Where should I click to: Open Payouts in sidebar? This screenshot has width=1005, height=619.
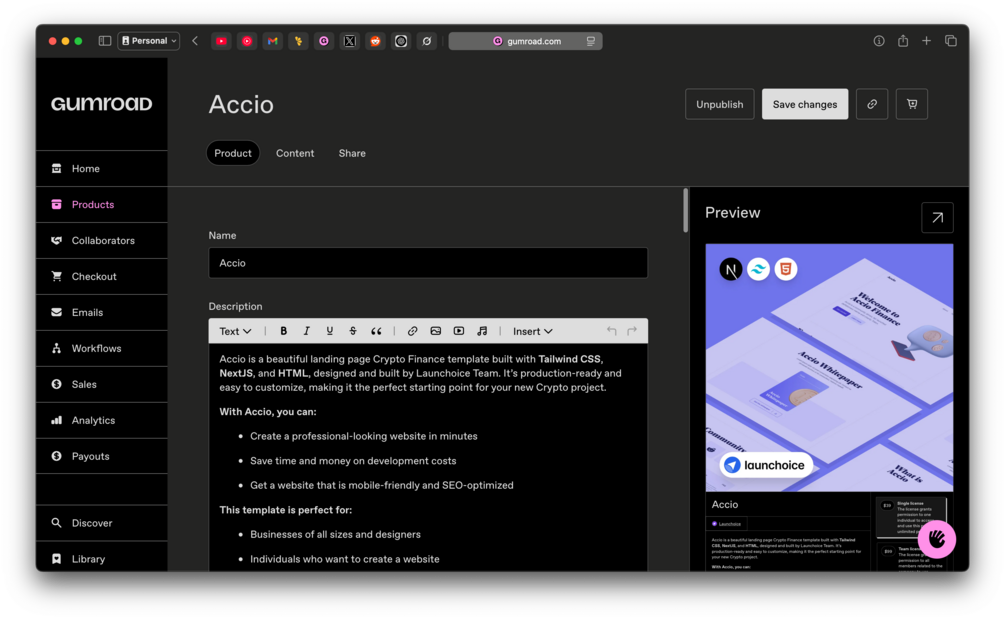click(x=102, y=456)
